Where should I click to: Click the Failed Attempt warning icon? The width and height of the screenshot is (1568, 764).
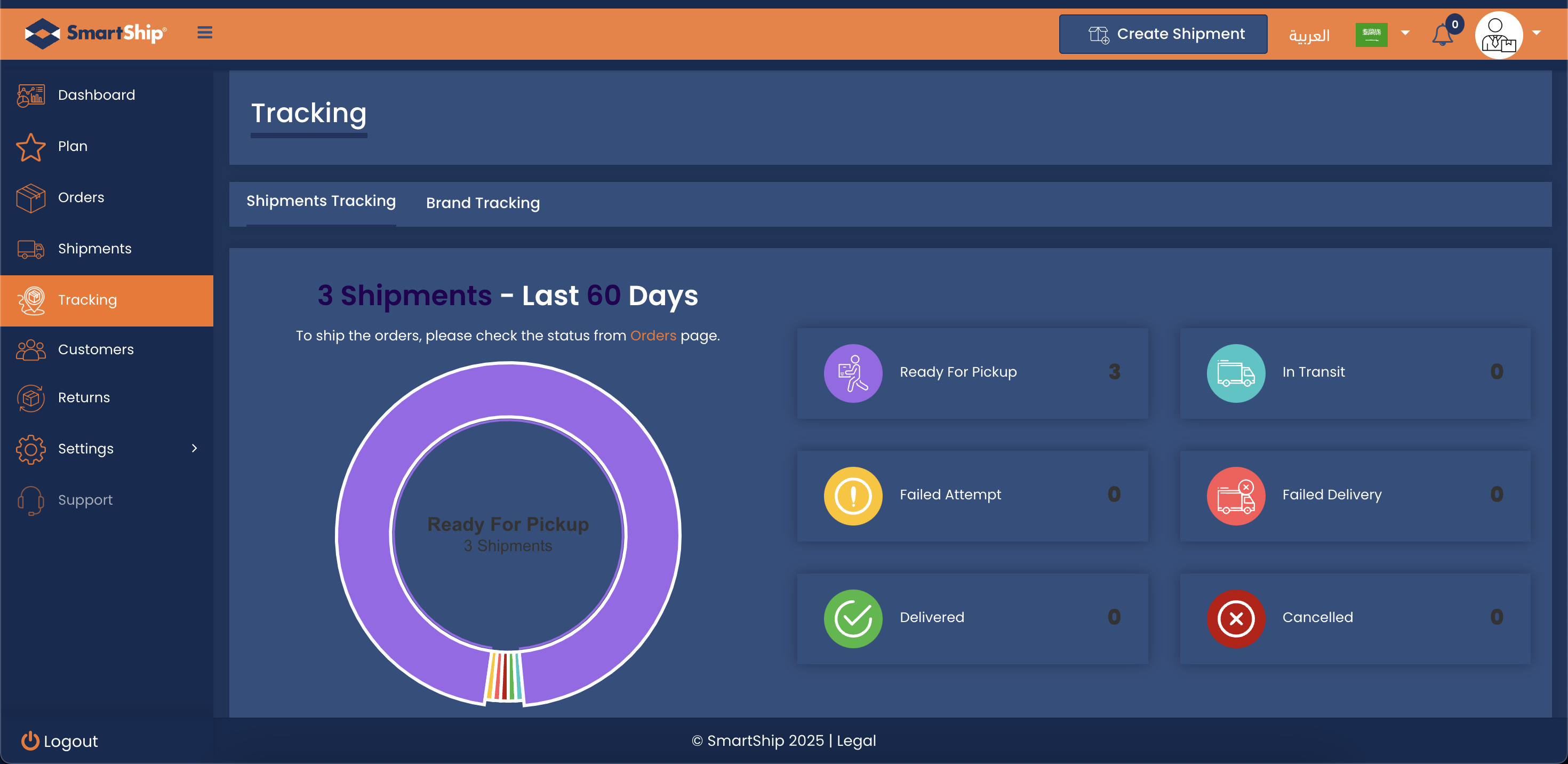[853, 496]
